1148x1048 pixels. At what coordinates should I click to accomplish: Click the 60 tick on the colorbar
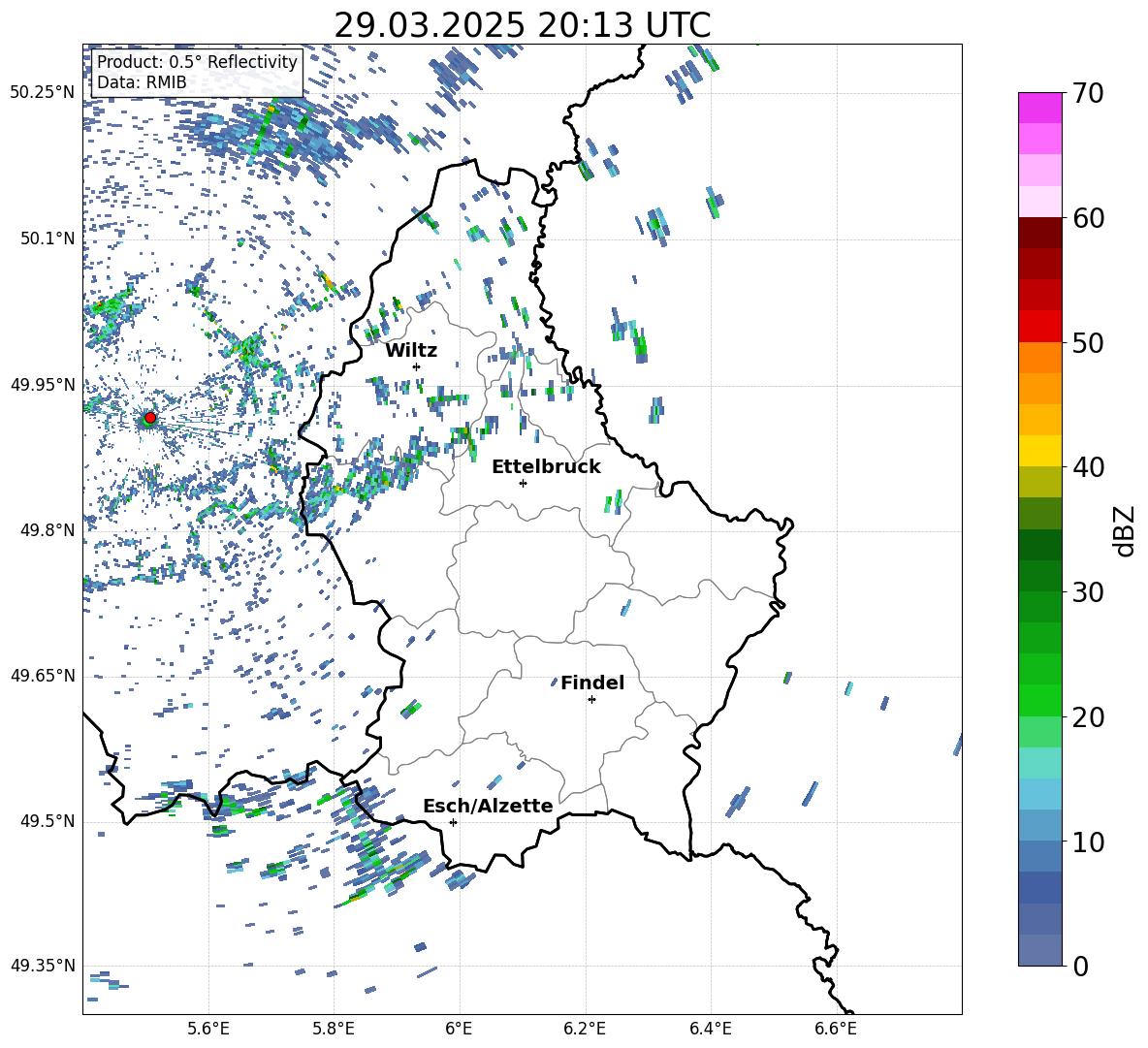pyautogui.click(x=1088, y=218)
